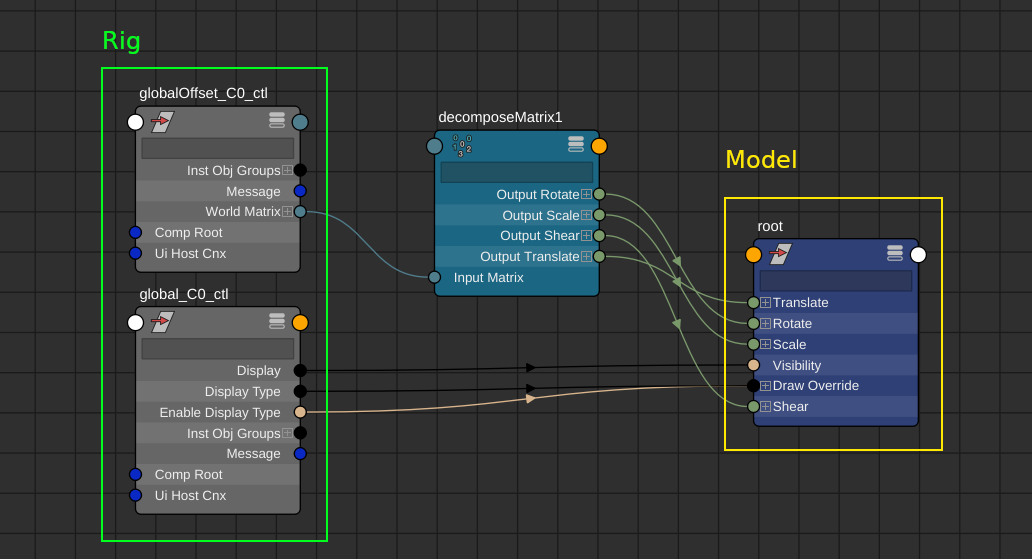Toggle attribute view mode on globalOffset_C0_ctl node
Screen dimensions: 1032x559
[x=277, y=120]
